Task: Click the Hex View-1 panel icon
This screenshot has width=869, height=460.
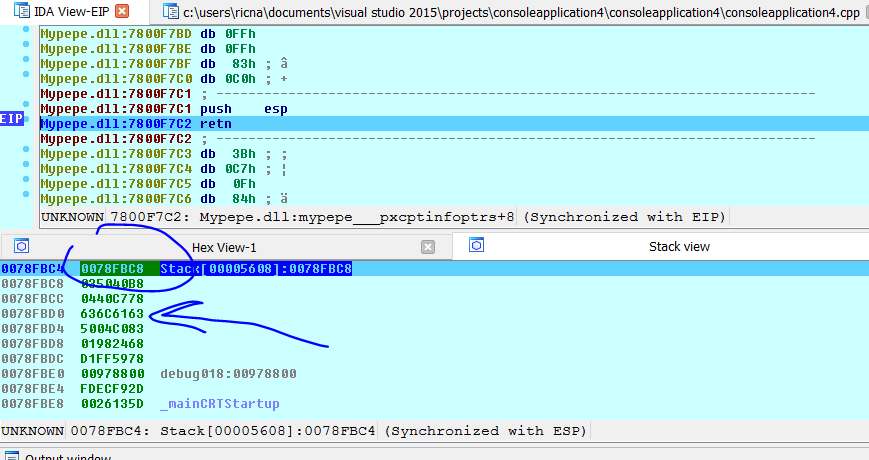Action: [x=22, y=246]
